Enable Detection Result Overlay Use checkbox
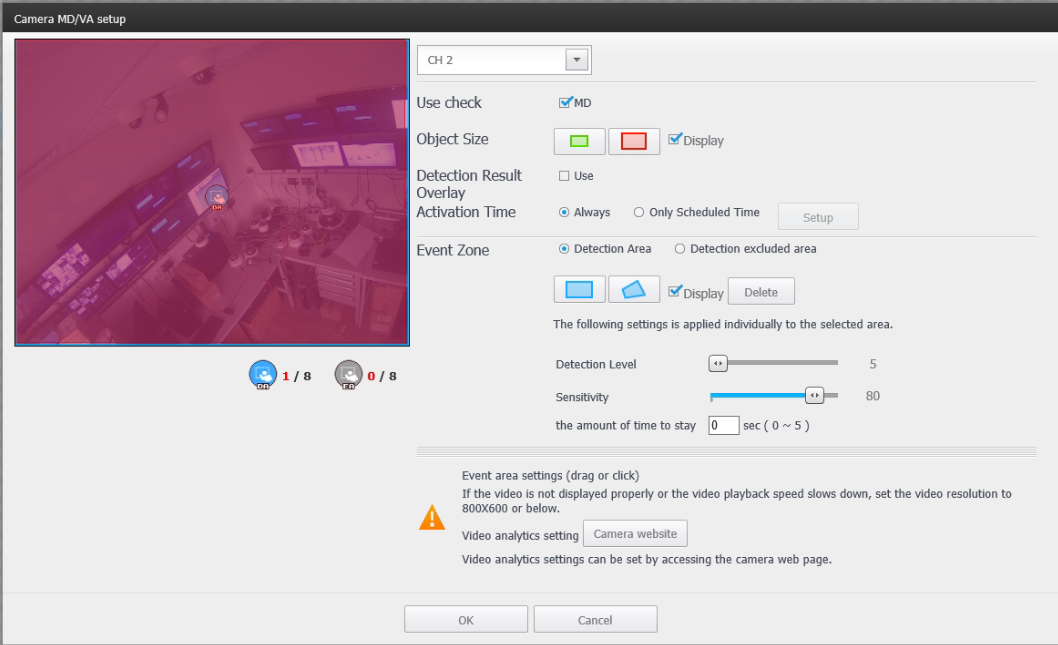 pyautogui.click(x=565, y=176)
